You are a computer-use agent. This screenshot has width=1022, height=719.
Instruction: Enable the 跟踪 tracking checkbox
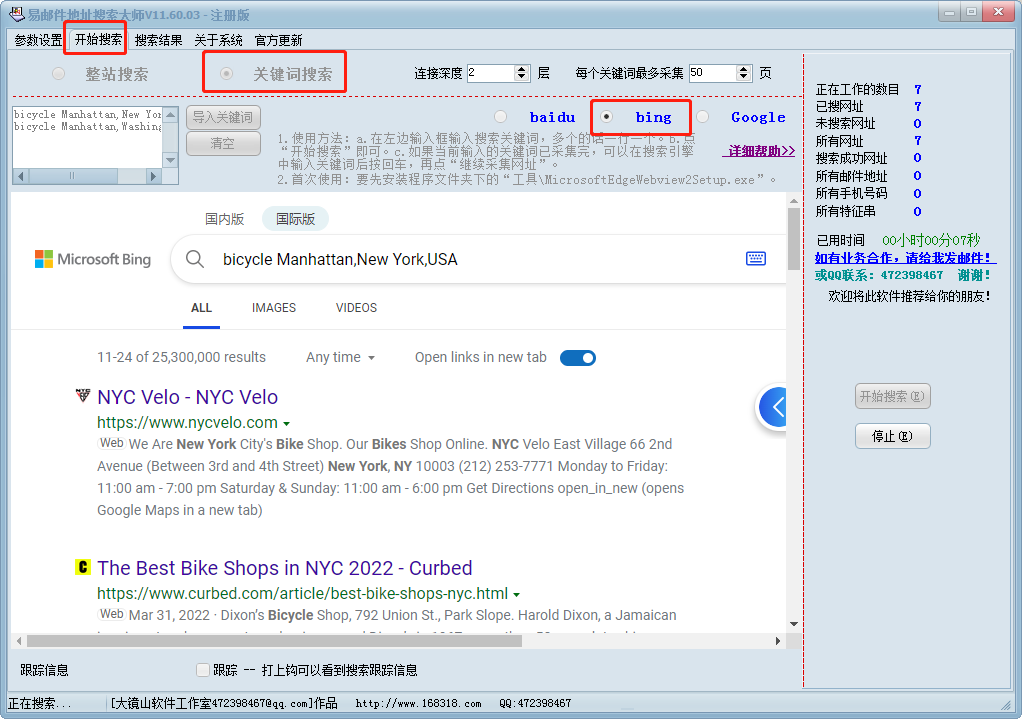pyautogui.click(x=203, y=669)
